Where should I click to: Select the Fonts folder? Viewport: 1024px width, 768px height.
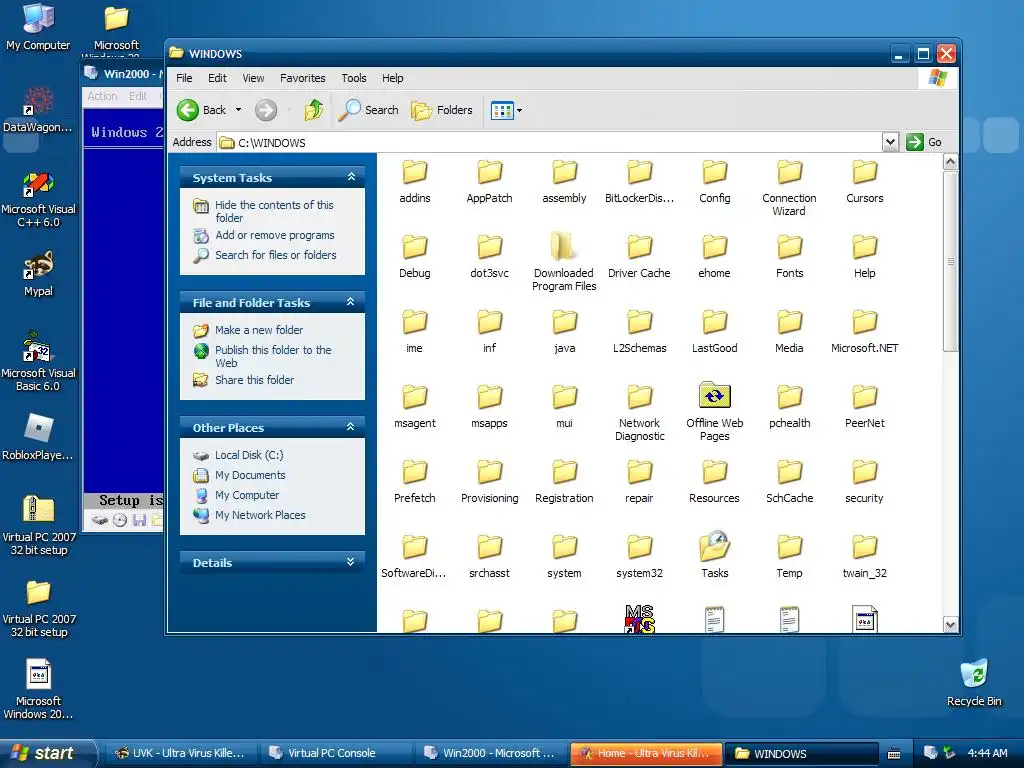tap(790, 257)
